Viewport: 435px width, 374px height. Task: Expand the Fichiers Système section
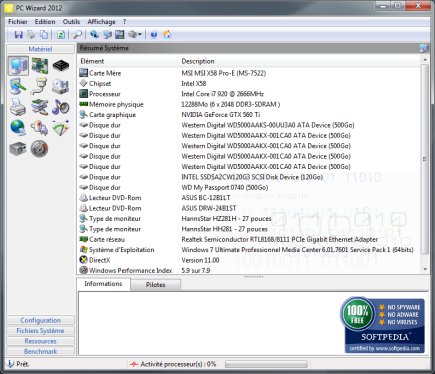tap(40, 331)
